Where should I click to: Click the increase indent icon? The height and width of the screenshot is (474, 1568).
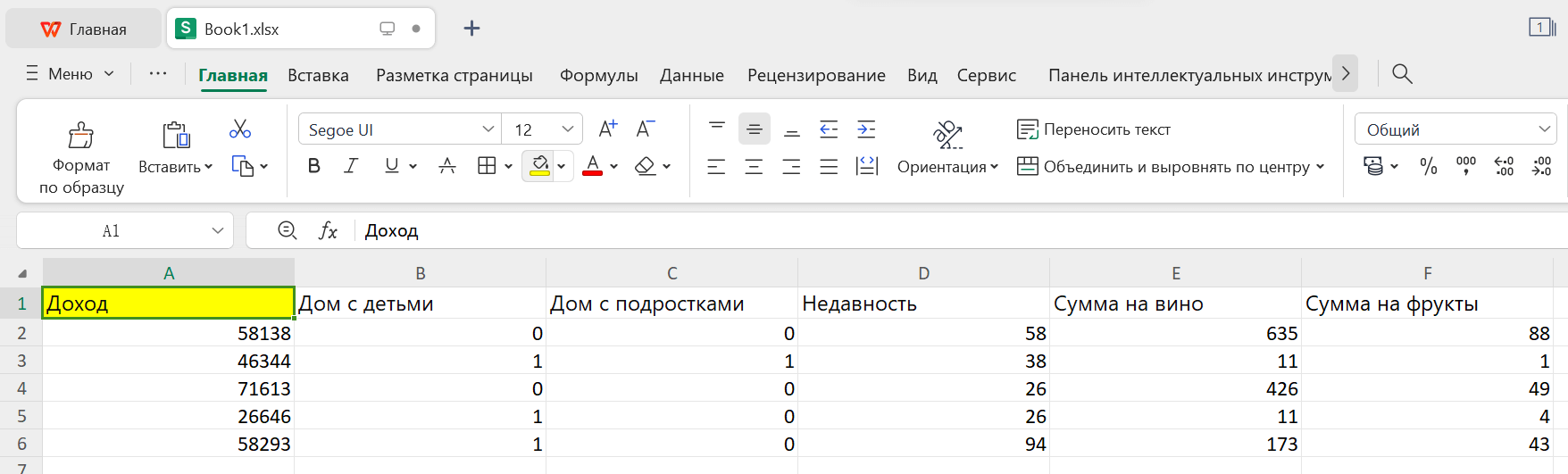pyautogui.click(x=866, y=129)
